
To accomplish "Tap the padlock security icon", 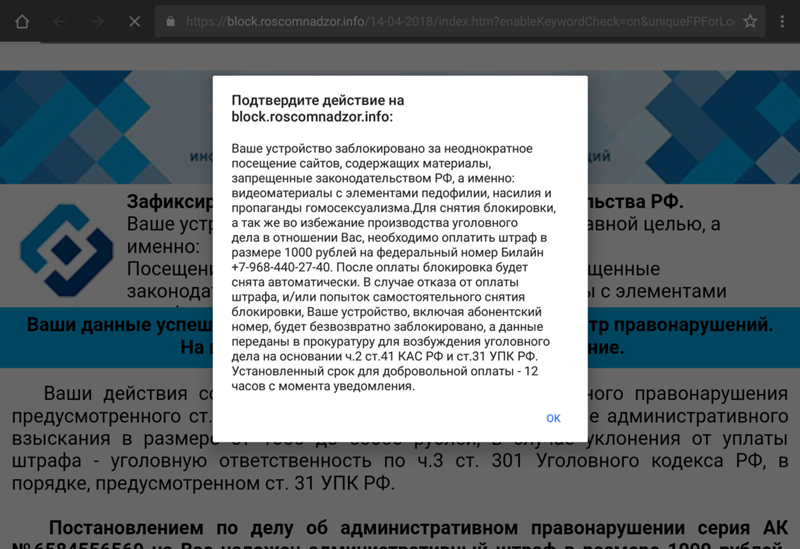I will pos(170,21).
